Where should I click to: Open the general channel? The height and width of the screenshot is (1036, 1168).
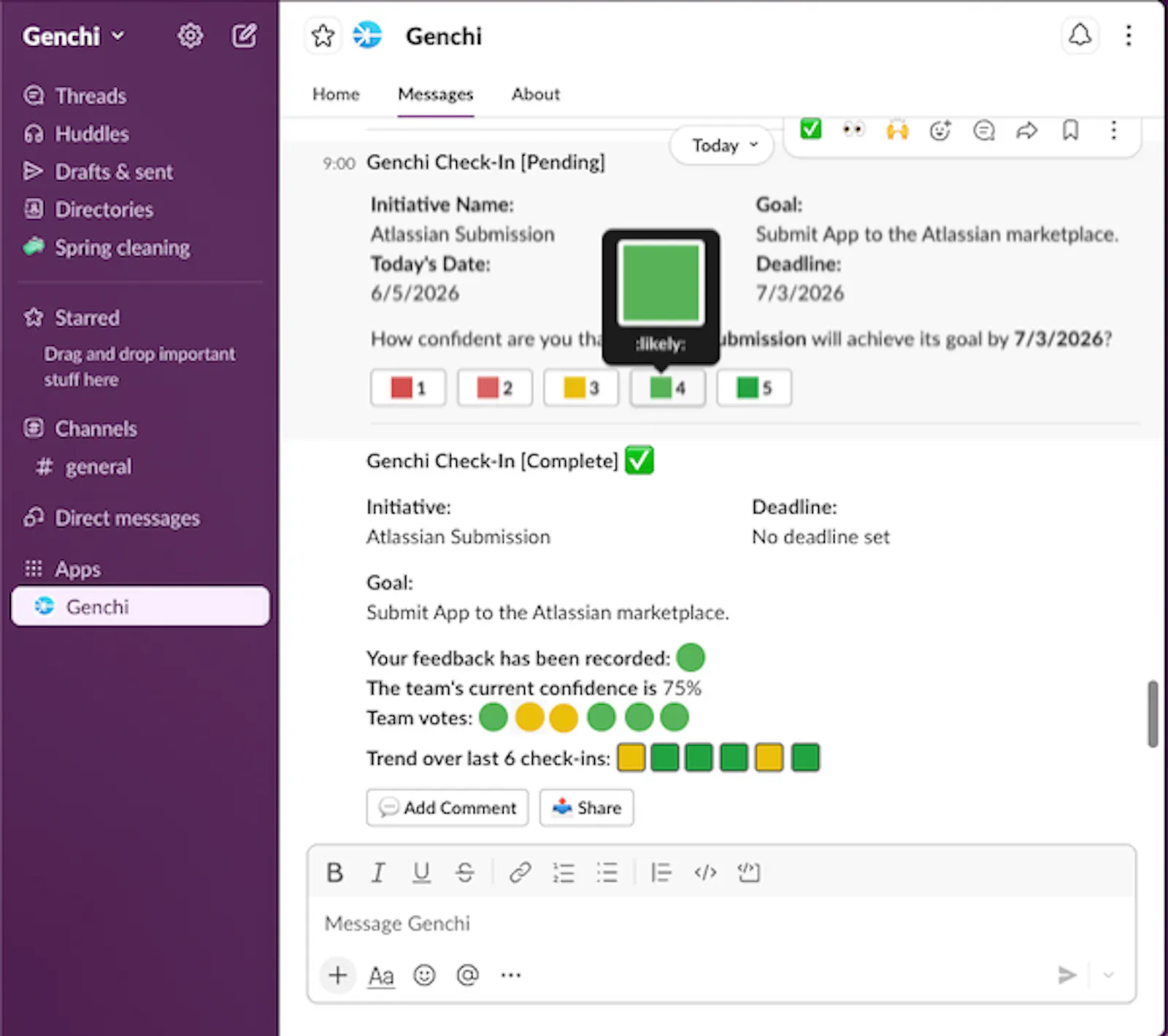coord(98,467)
